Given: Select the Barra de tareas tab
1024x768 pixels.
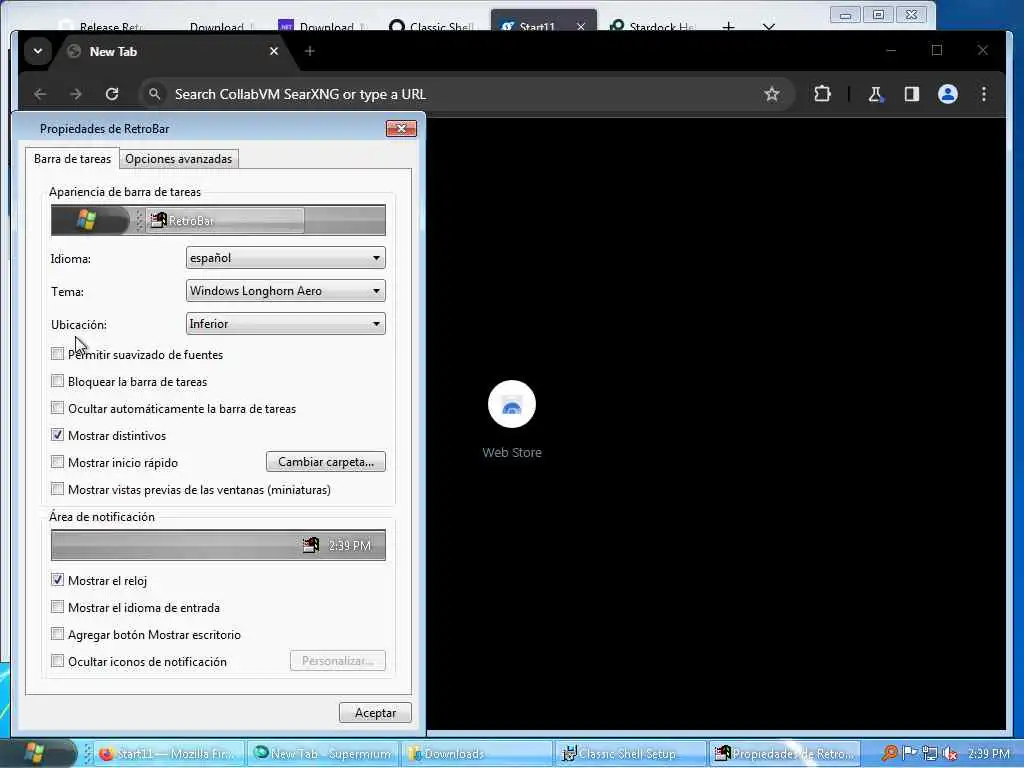Looking at the screenshot, I should coord(72,159).
